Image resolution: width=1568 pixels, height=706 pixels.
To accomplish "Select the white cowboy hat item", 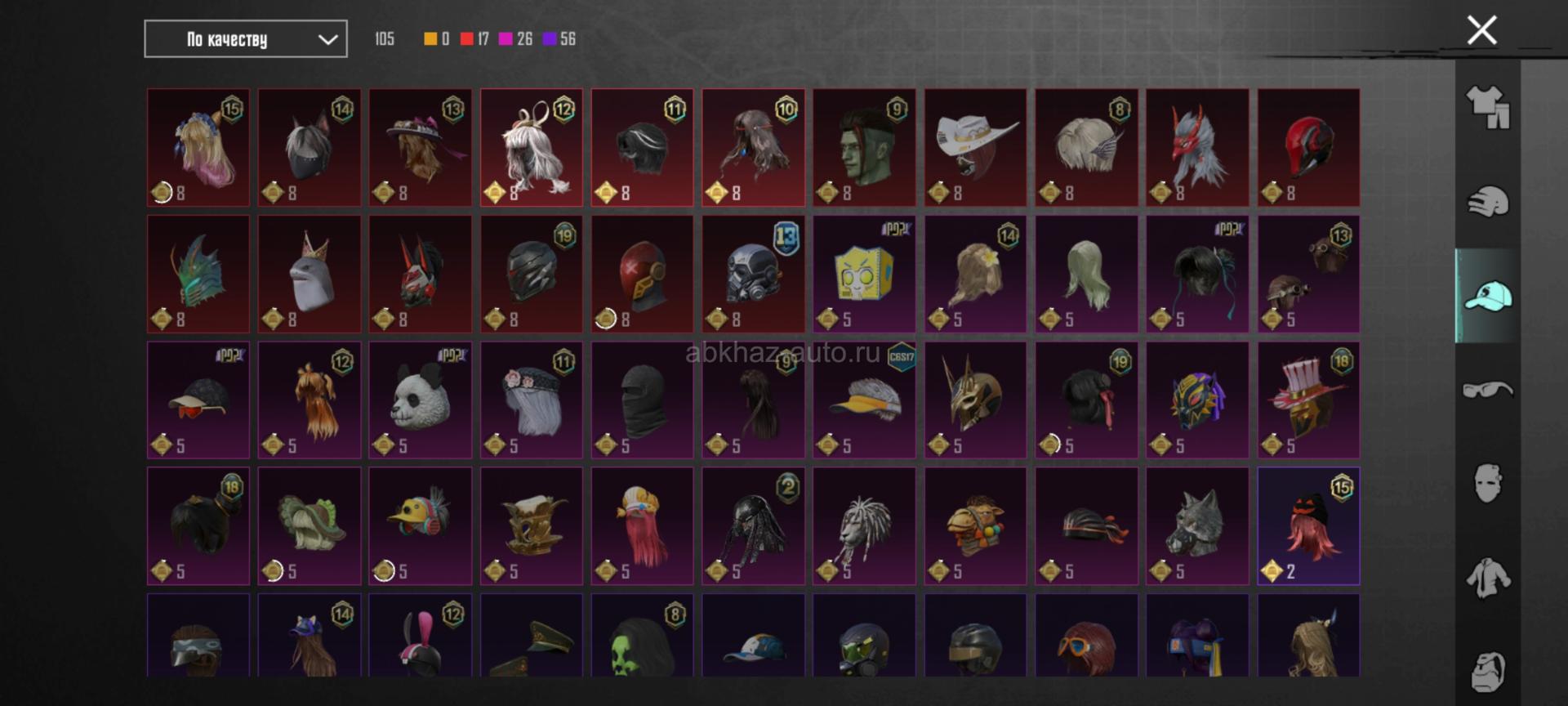I will click(x=975, y=147).
